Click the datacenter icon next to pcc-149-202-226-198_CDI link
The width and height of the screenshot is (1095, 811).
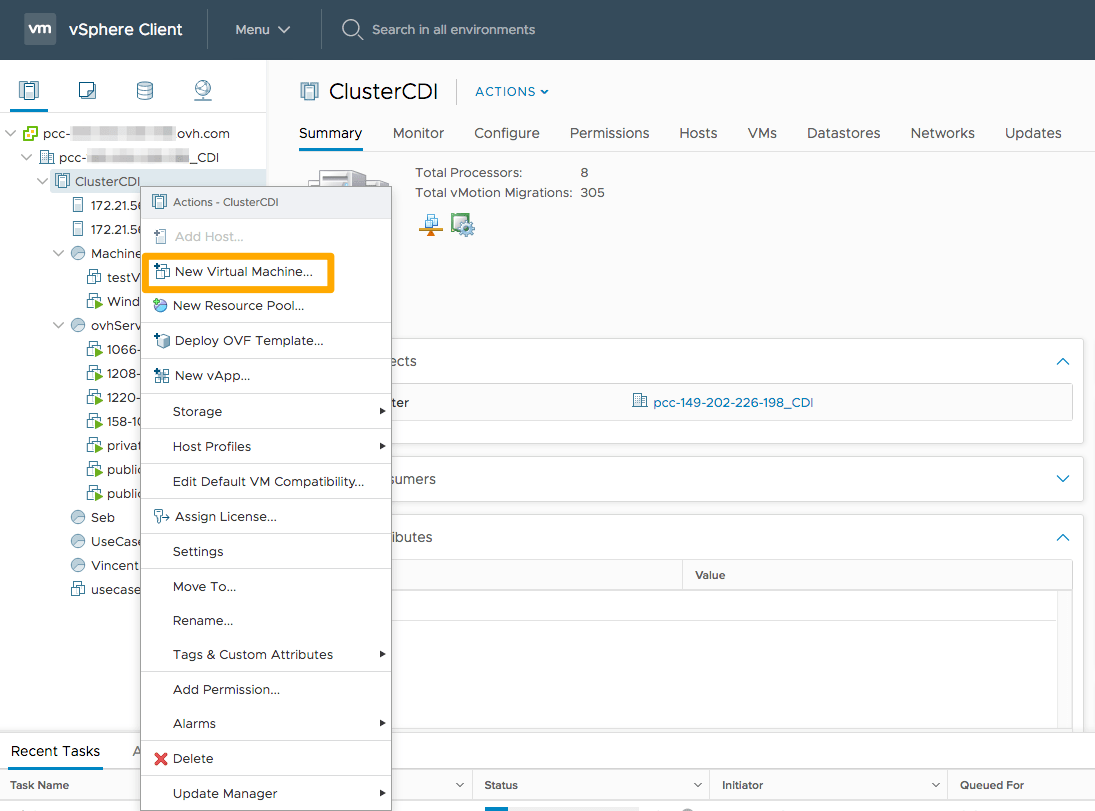pyautogui.click(x=640, y=400)
